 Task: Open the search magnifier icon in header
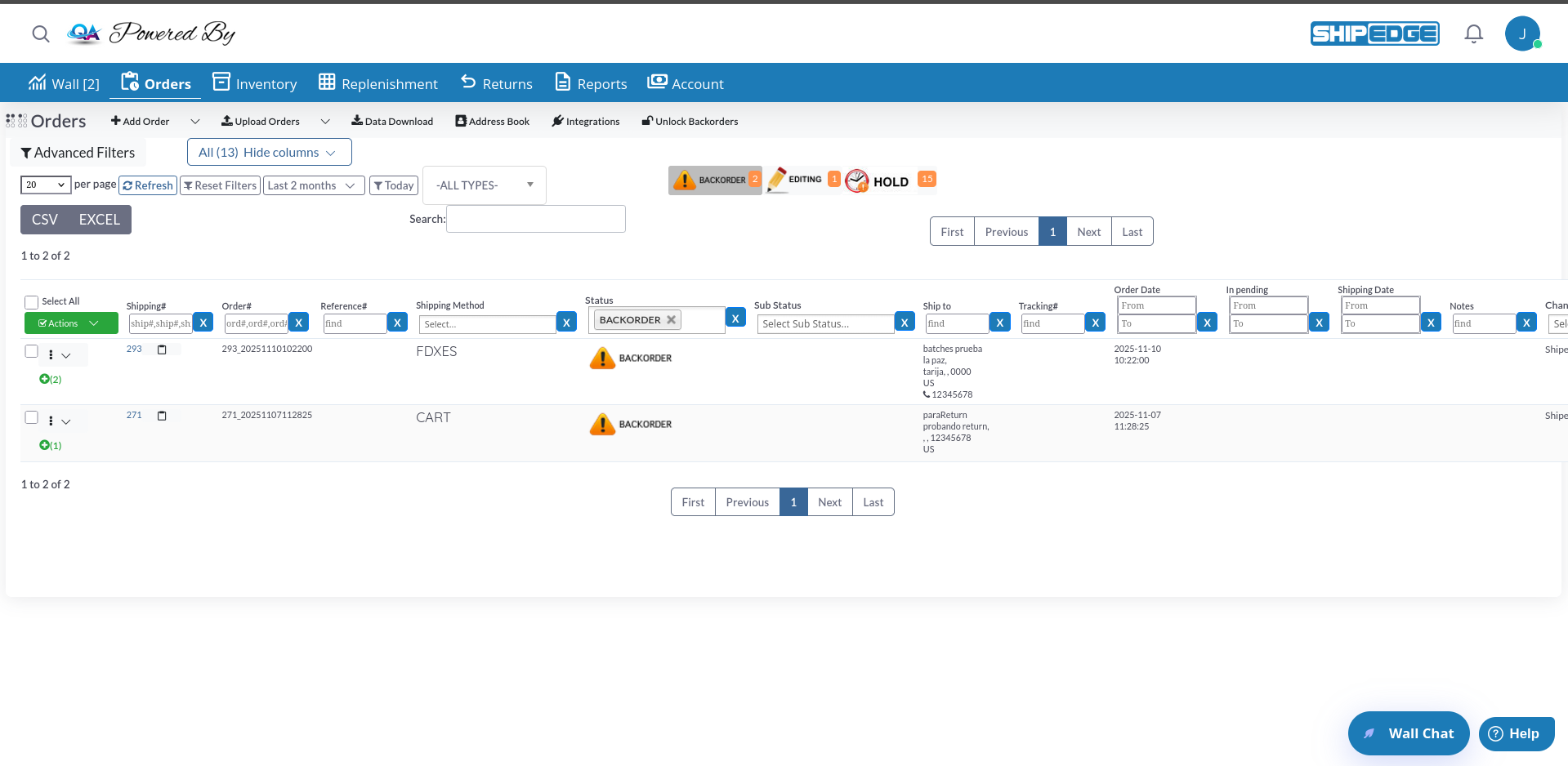pyautogui.click(x=40, y=33)
